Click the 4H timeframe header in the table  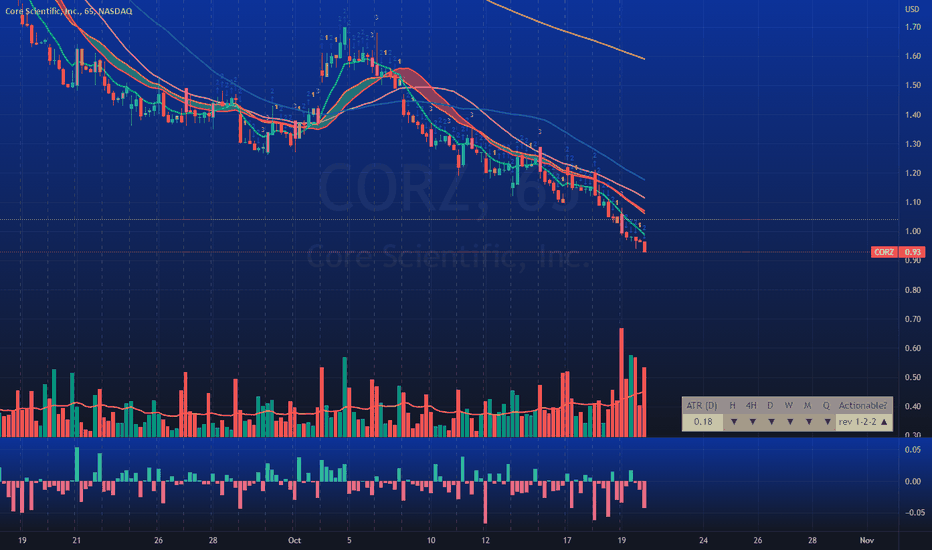click(x=751, y=406)
